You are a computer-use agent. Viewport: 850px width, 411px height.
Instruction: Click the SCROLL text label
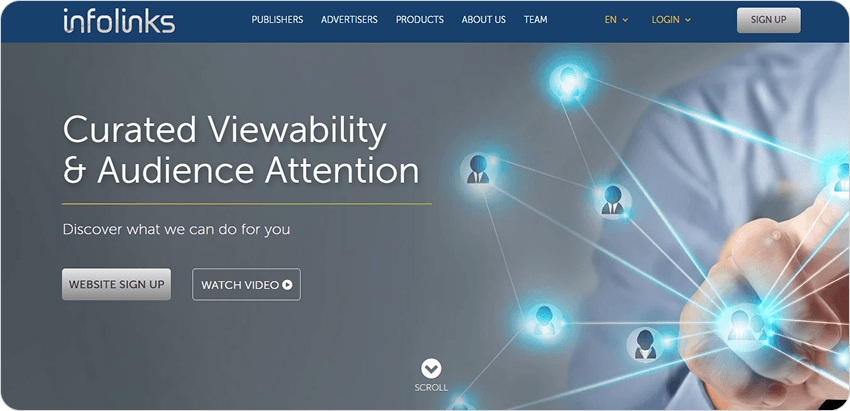431,388
